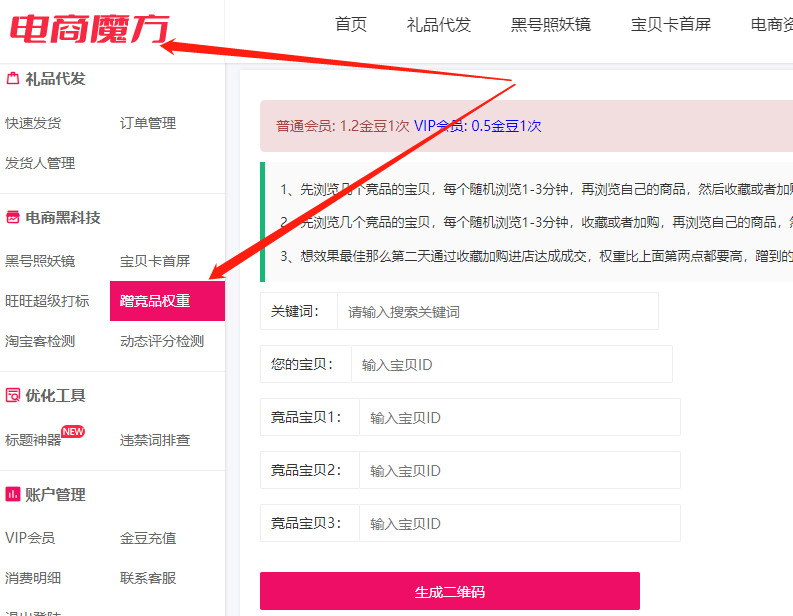Click the 优化工具 section icon
The height and width of the screenshot is (616, 793).
pyautogui.click(x=13, y=395)
